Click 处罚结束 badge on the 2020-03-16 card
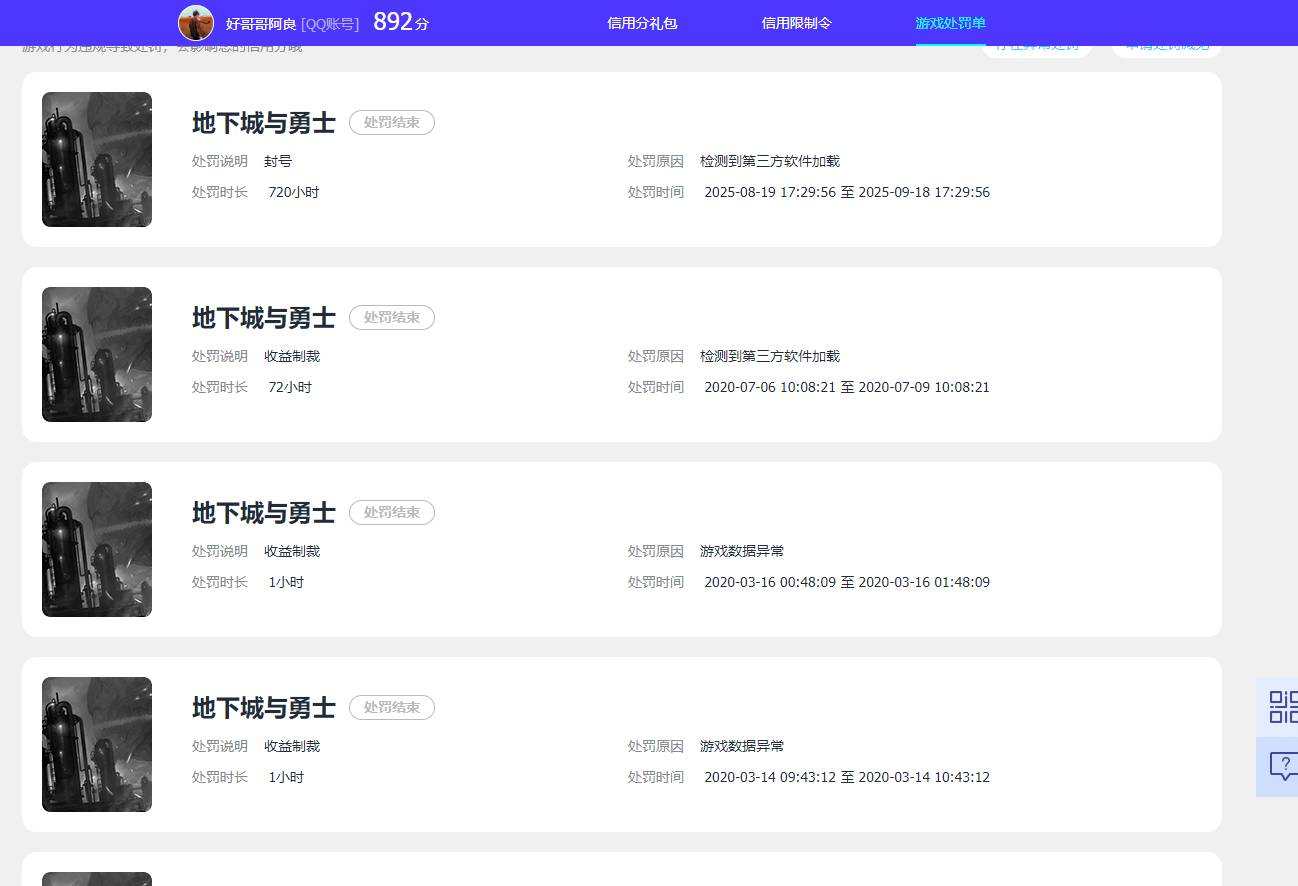Viewport: 1298px width, 886px height. (x=392, y=512)
